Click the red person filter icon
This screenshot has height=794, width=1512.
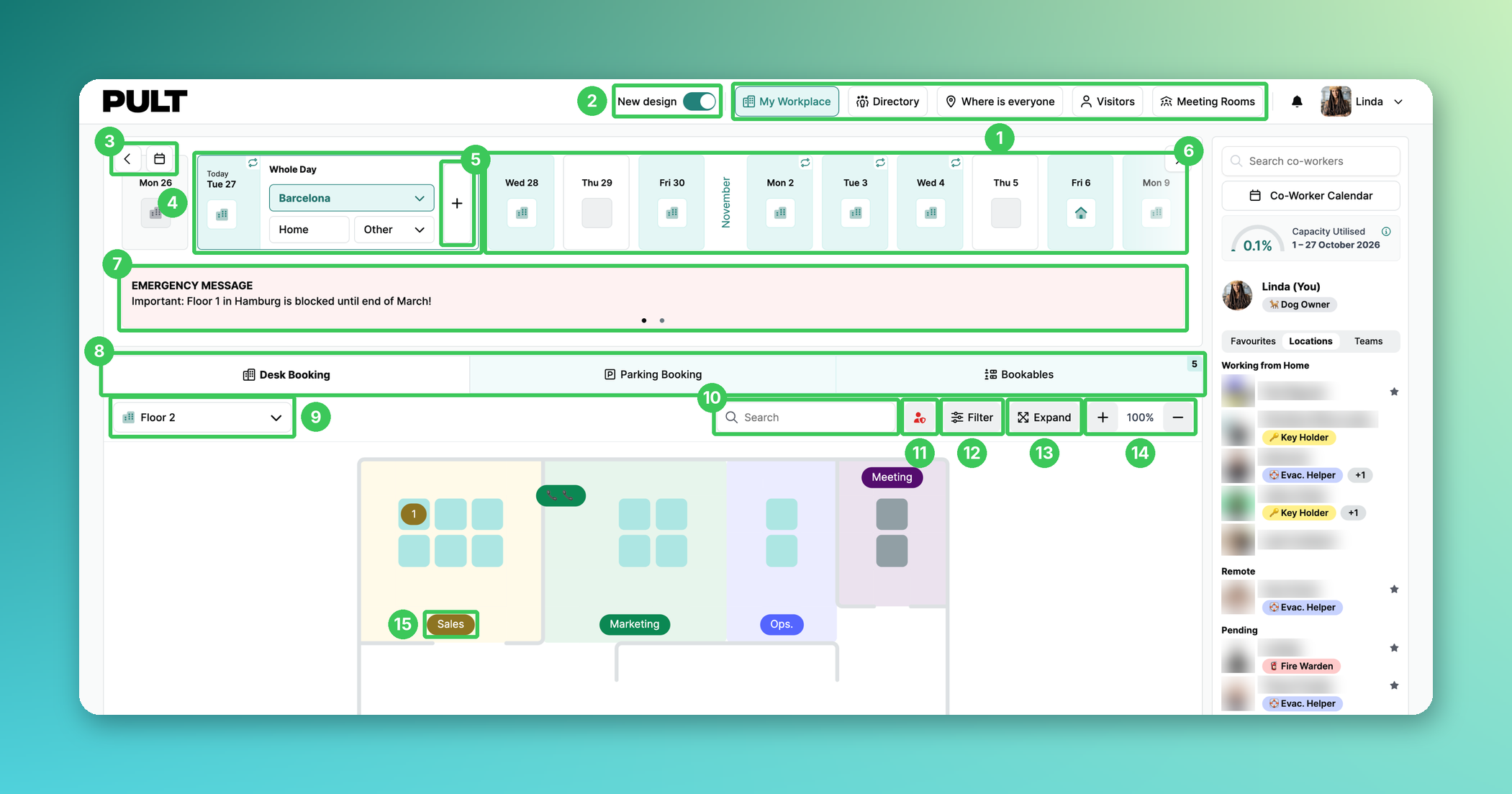[919, 418]
